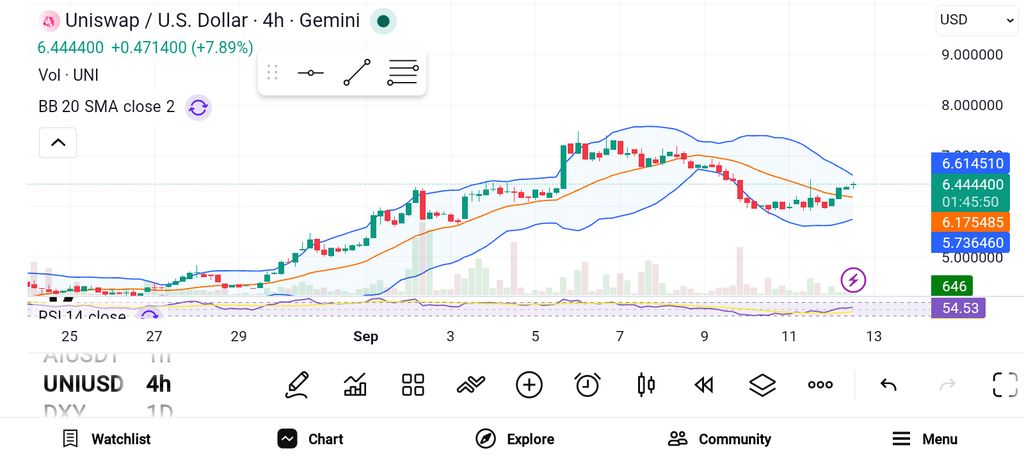The image size is (1024, 461).
Task: Toggle the BB indicator refresh icon
Action: 198,108
